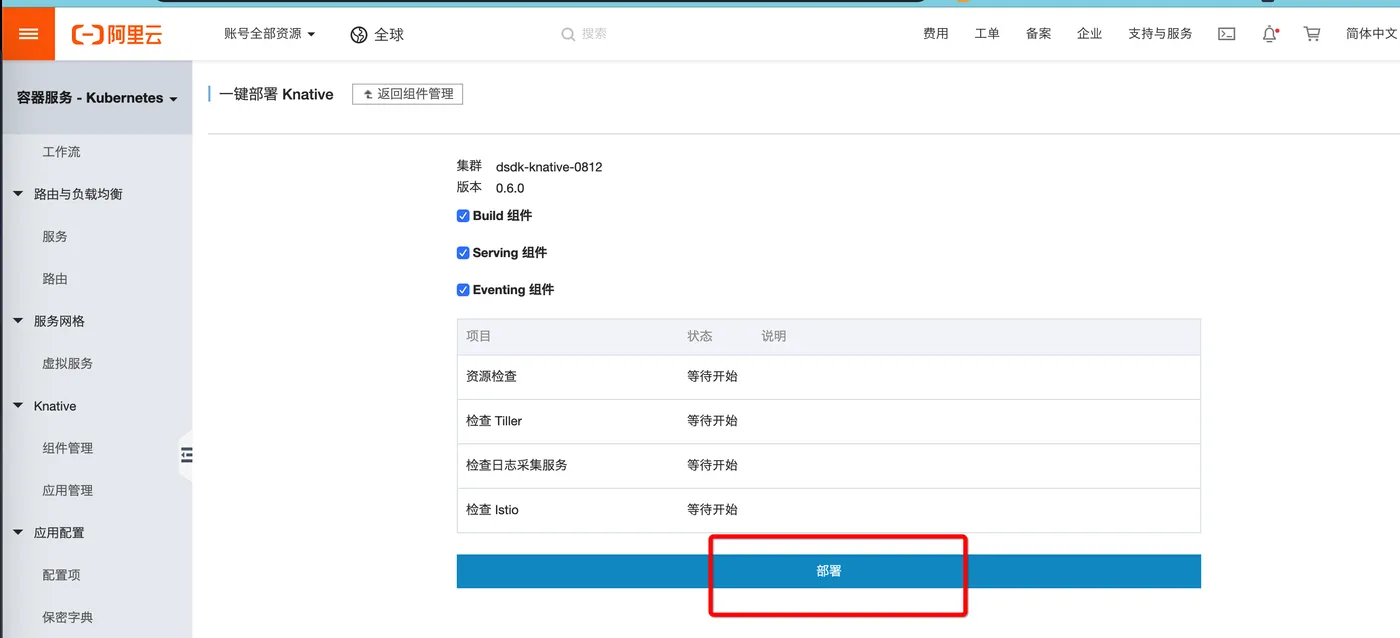Open the 账号全部资源 dropdown
1400x638 pixels.
pyautogui.click(x=270, y=34)
